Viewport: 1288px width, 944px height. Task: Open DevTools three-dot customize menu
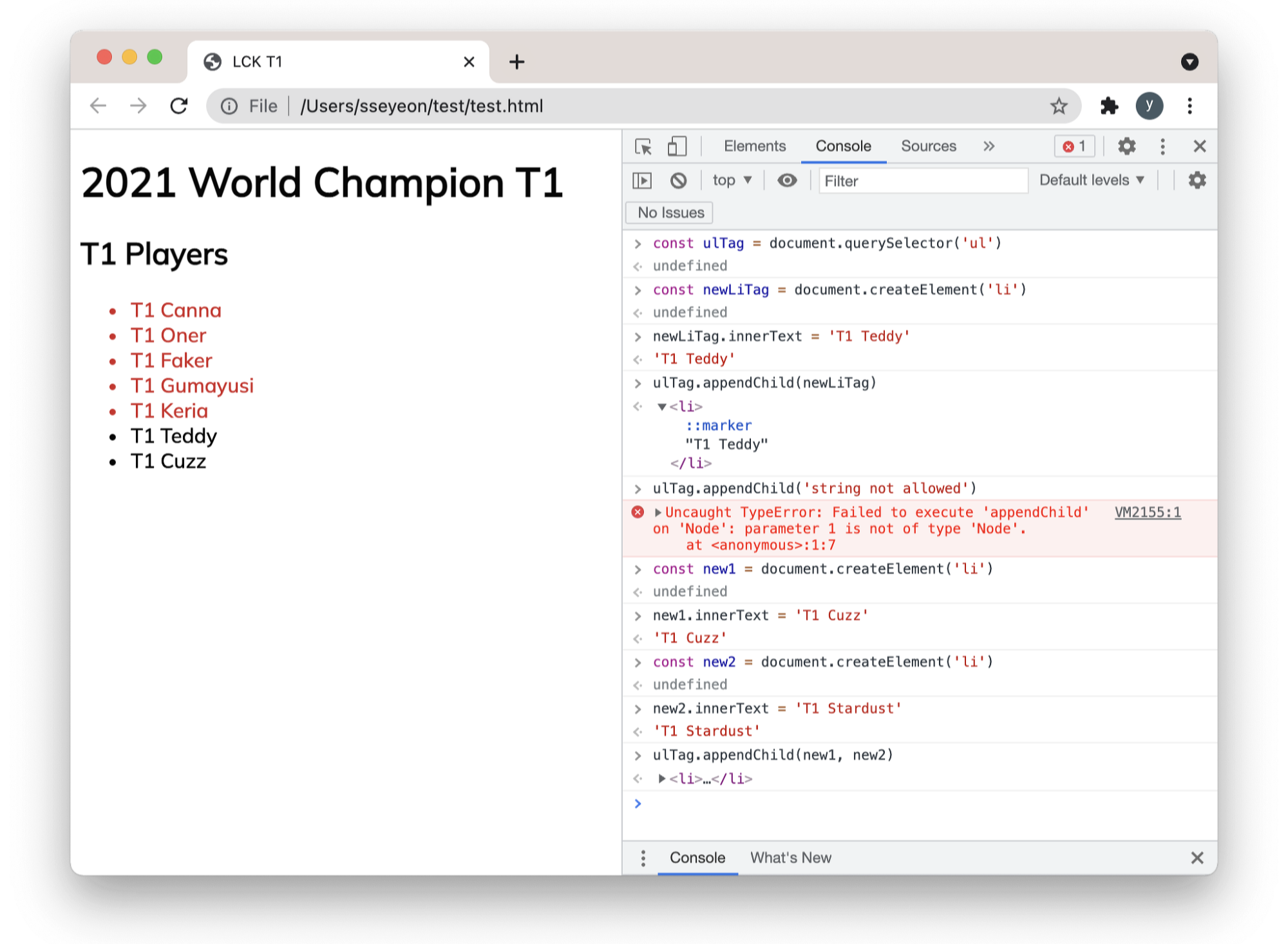pyautogui.click(x=1162, y=147)
